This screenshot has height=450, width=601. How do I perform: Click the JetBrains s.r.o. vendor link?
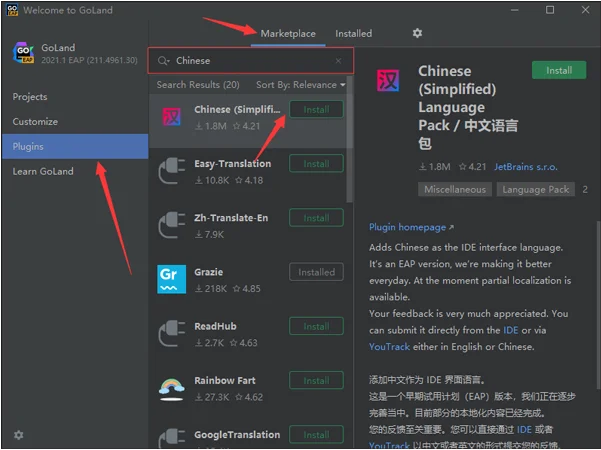(525, 167)
